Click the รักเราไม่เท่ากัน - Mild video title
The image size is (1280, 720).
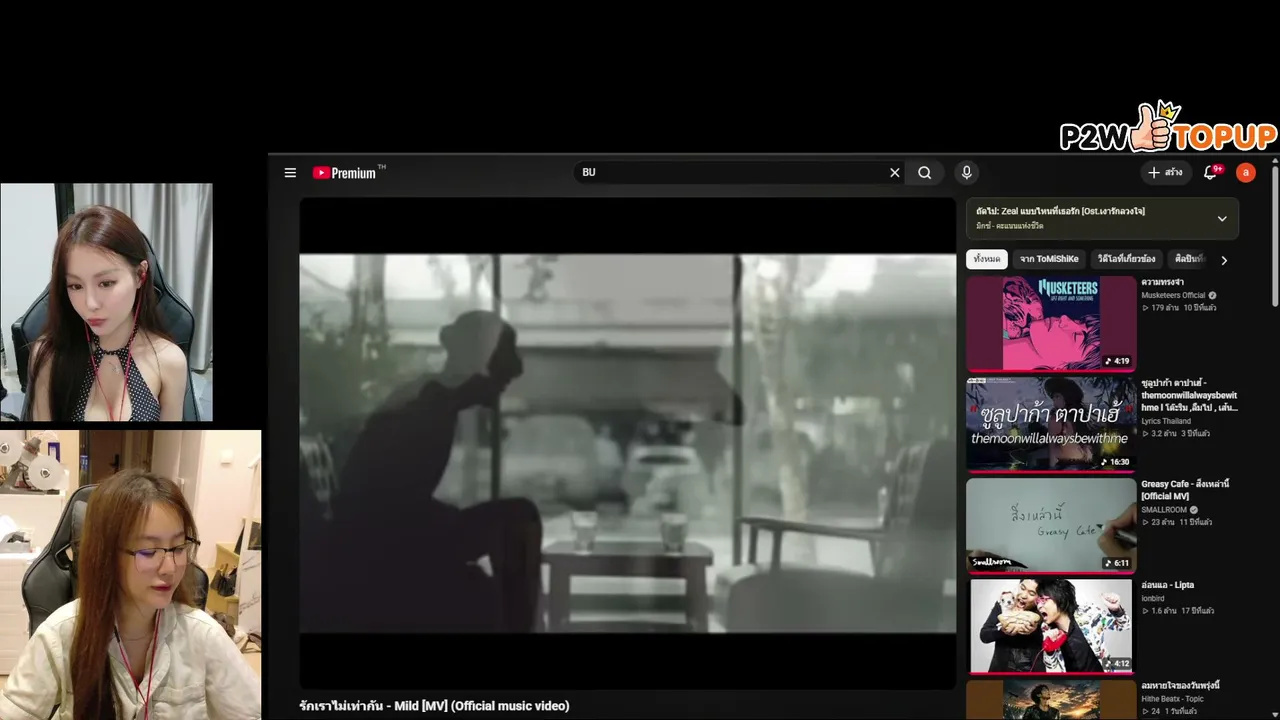434,706
